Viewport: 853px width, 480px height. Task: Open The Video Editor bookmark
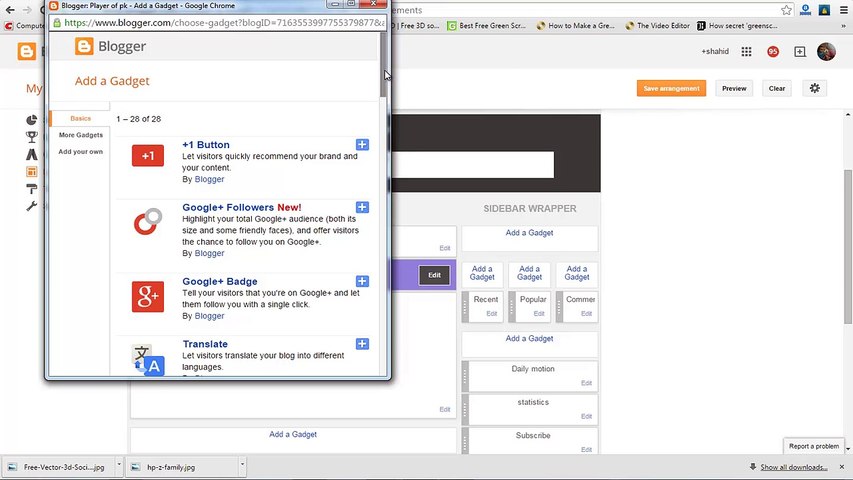658,26
